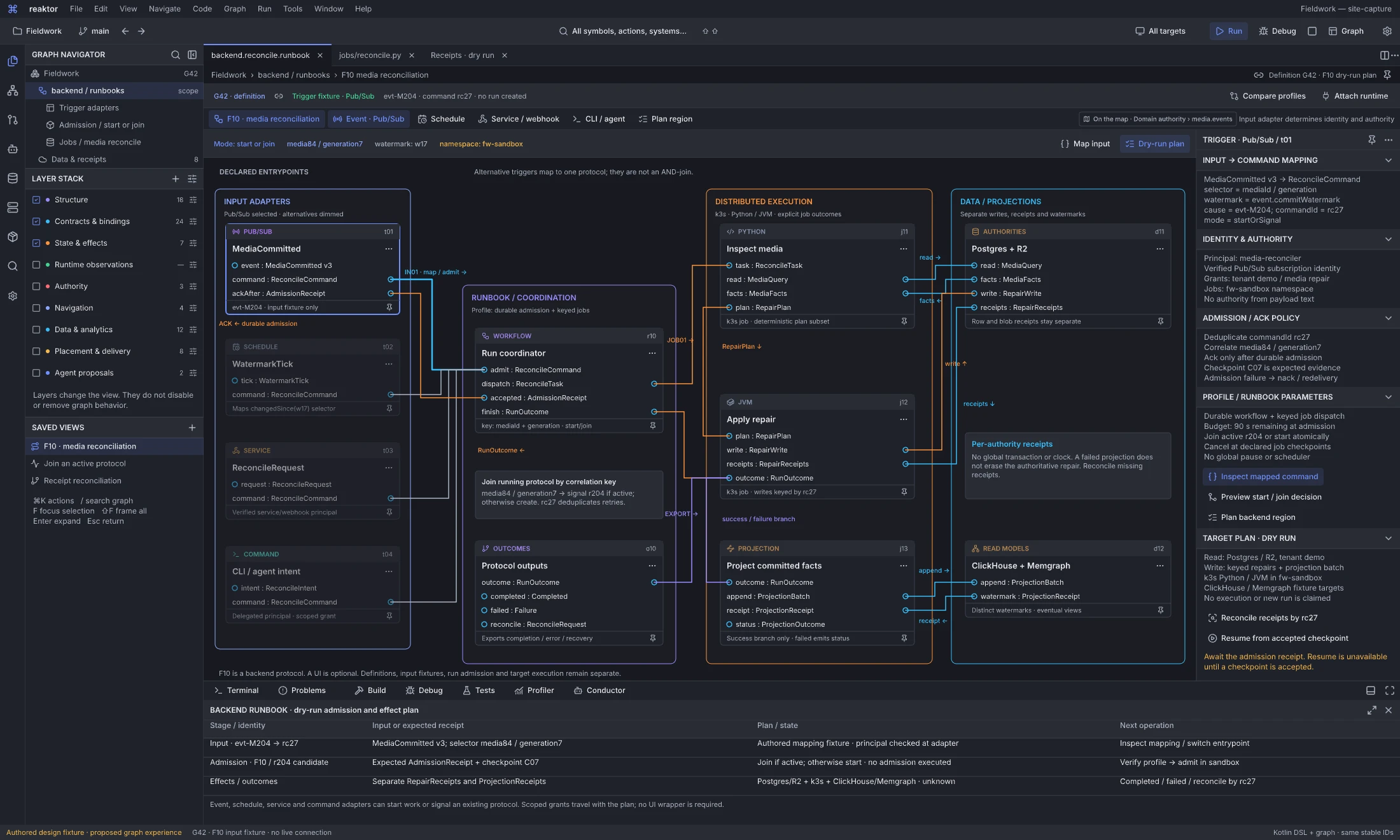Image resolution: width=1400 pixels, height=840 pixels.
Task: Open MediaCommitted node ellipsis menu
Action: 389,249
